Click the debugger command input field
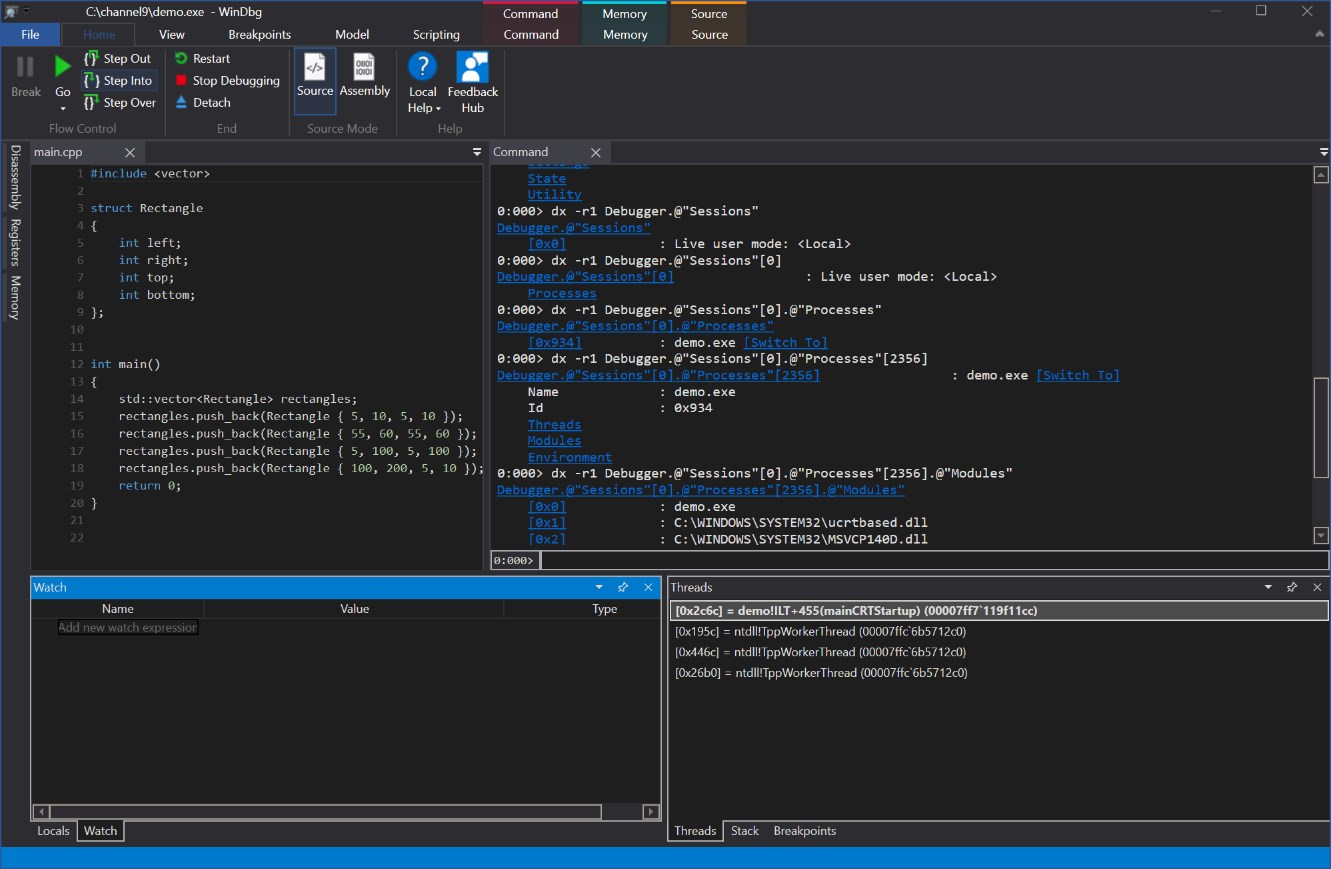The image size is (1331, 869). coord(900,560)
